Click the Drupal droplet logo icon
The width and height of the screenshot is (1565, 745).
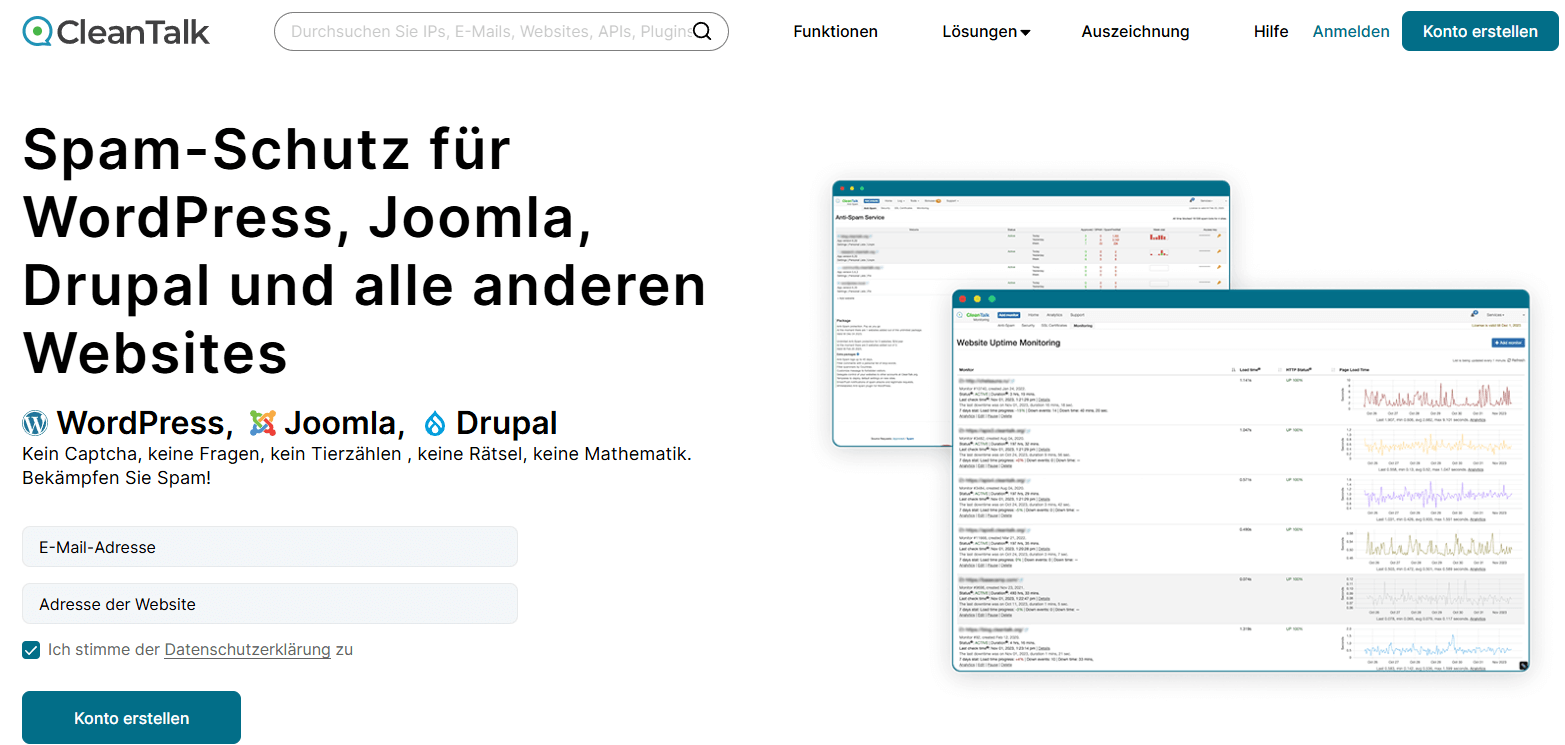(435, 424)
